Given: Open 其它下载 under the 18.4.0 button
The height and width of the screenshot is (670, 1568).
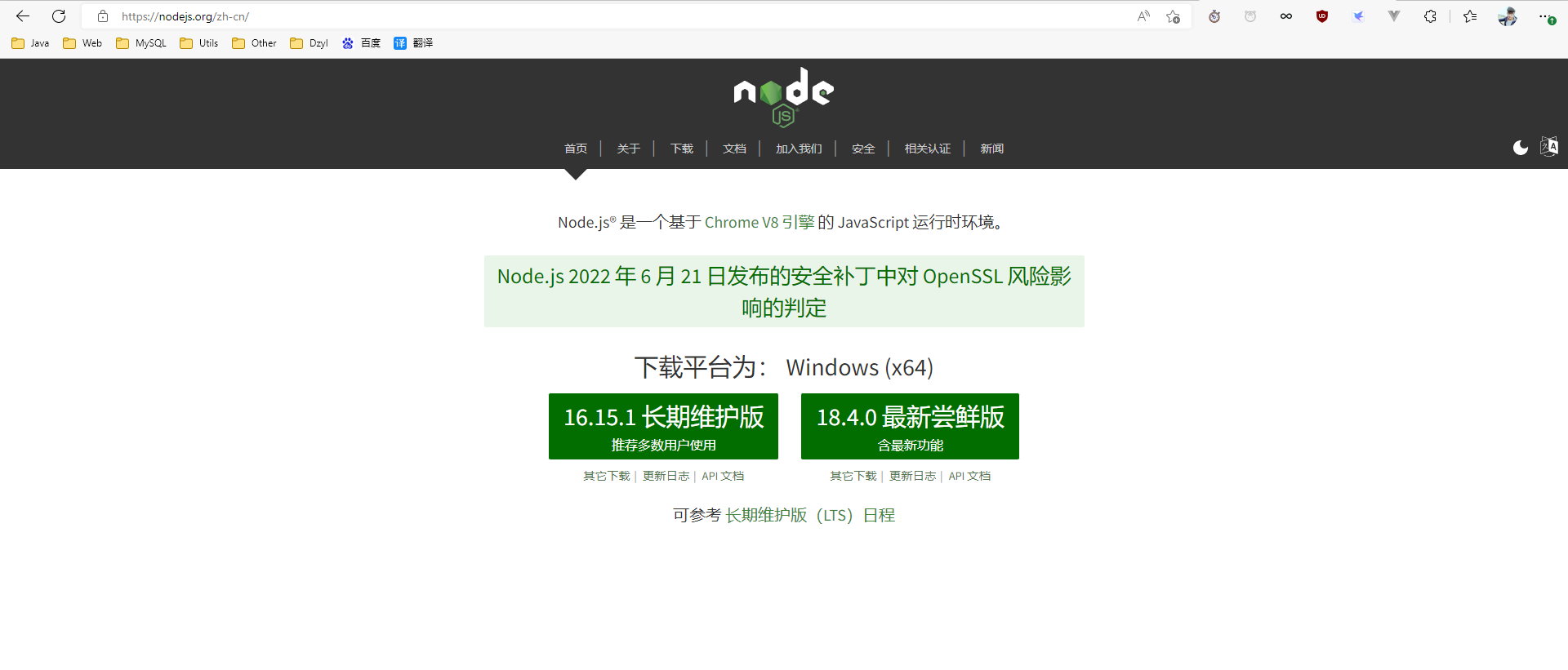Looking at the screenshot, I should click(x=853, y=476).
